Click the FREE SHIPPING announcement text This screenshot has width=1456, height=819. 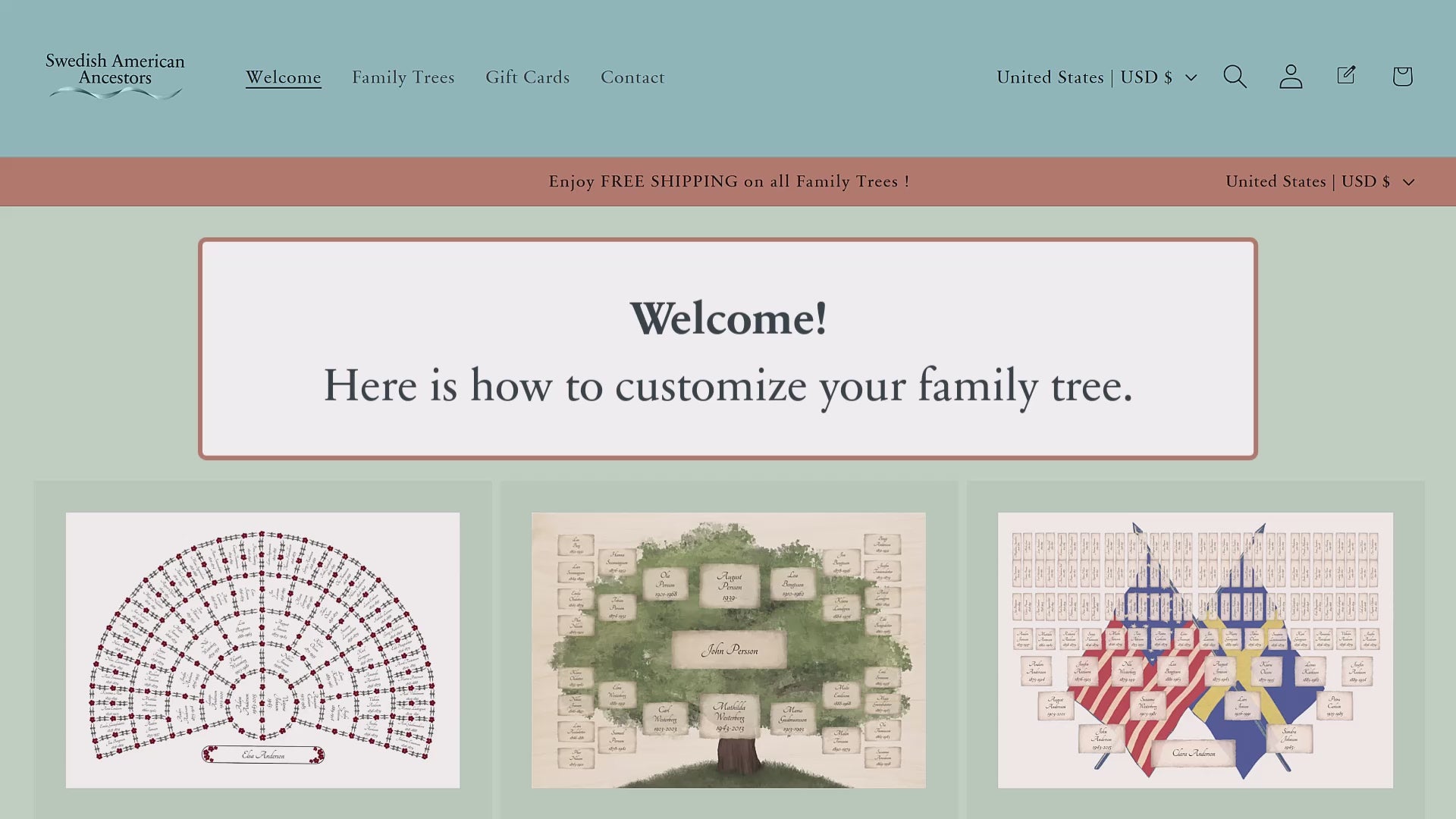729,182
